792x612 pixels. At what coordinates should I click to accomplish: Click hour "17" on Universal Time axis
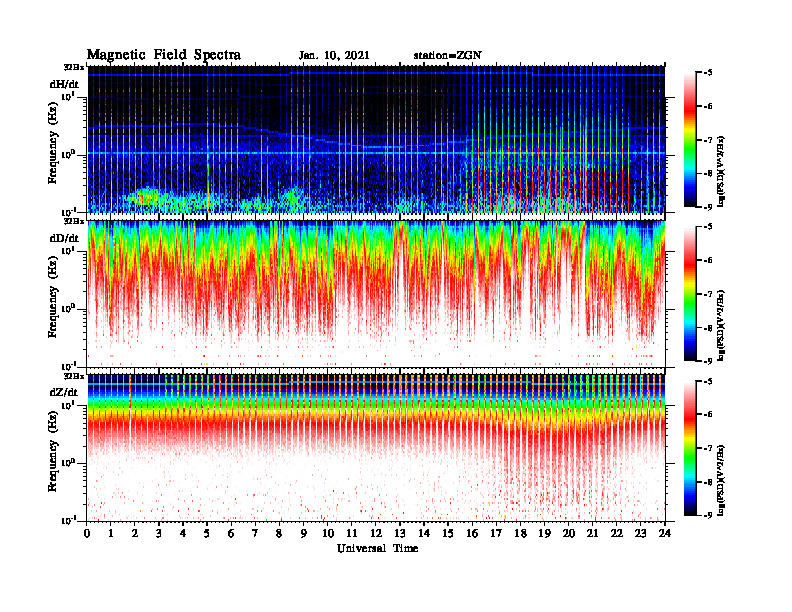497,533
